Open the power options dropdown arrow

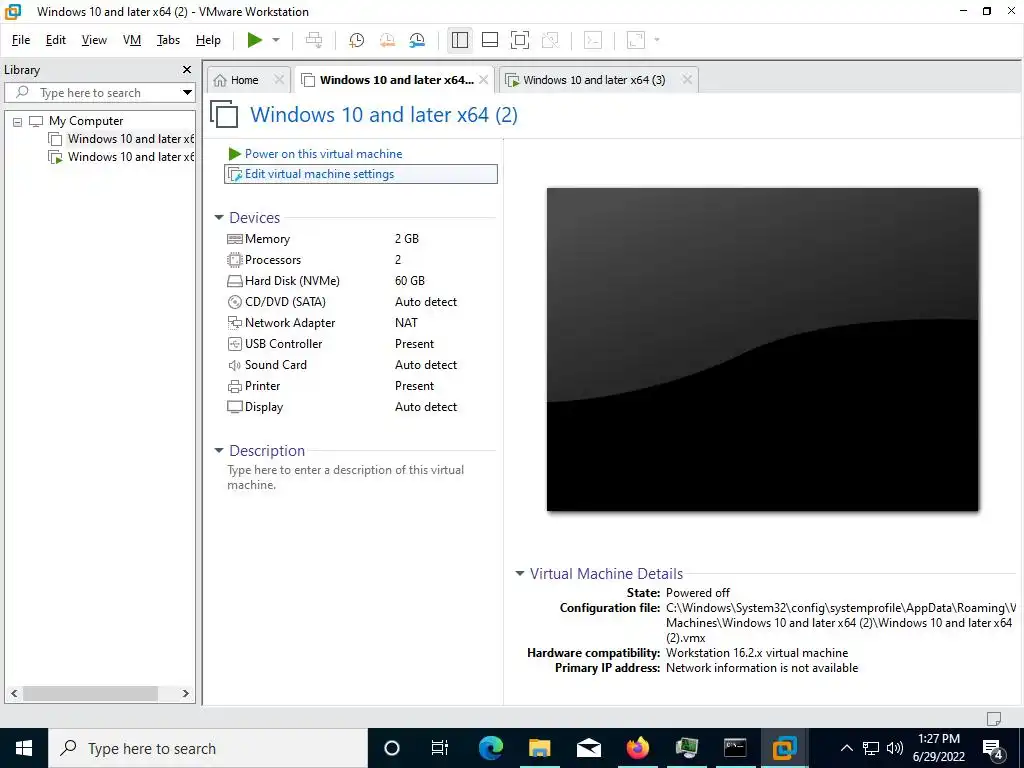[x=276, y=40]
